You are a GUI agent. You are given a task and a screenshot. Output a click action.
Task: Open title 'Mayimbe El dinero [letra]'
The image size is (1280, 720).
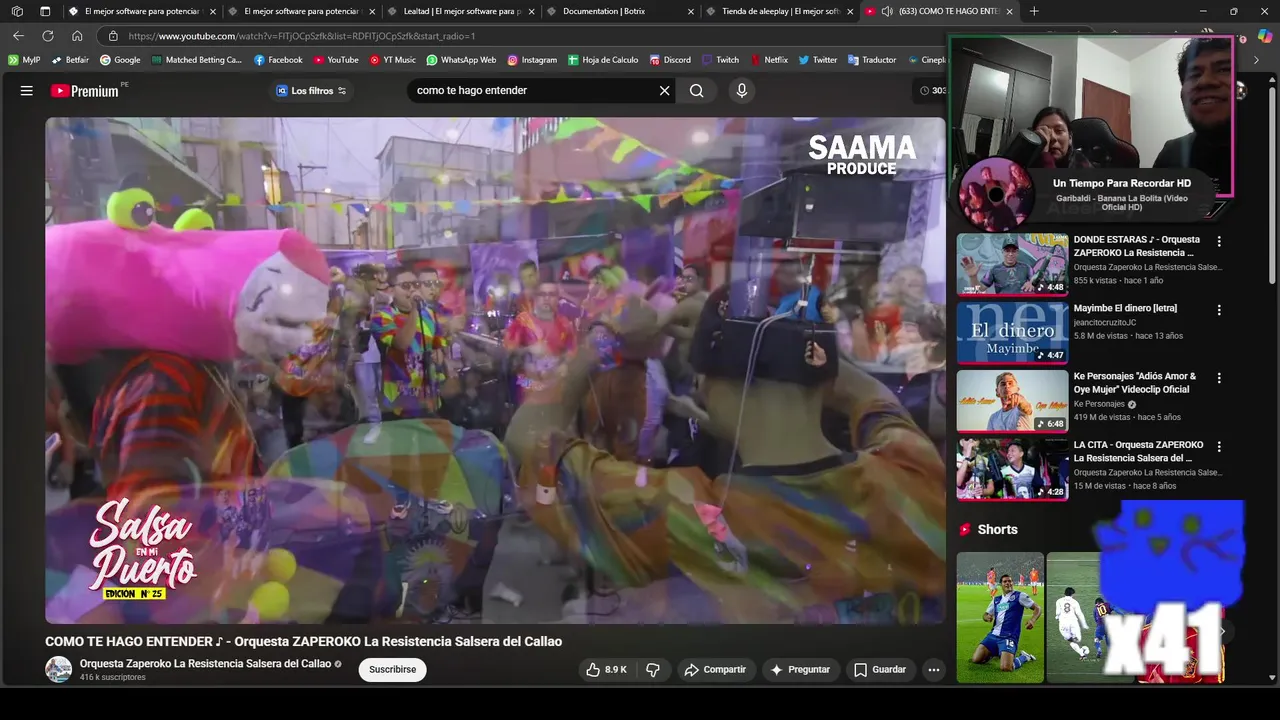tap(1125, 308)
